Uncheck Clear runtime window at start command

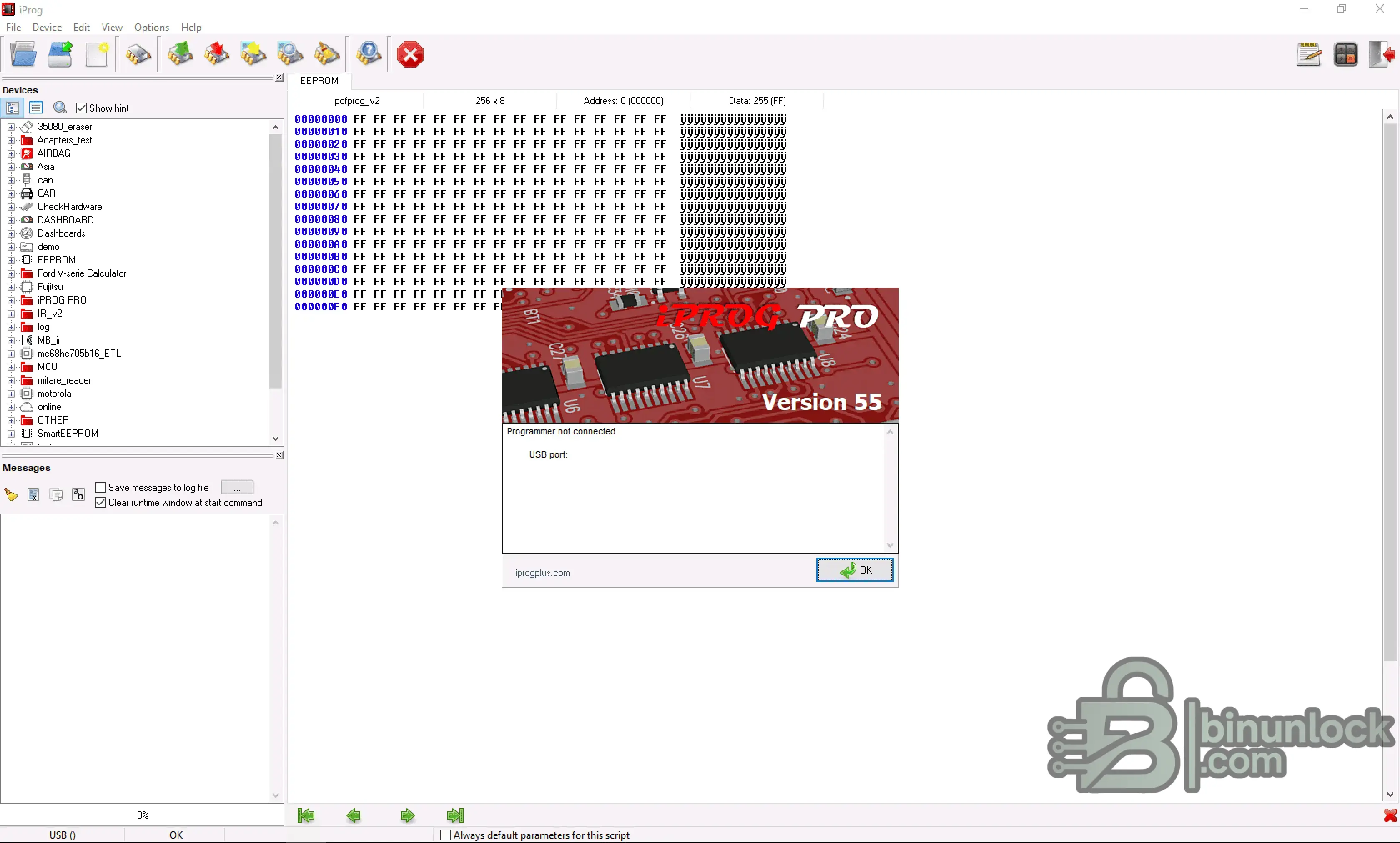tap(100, 503)
